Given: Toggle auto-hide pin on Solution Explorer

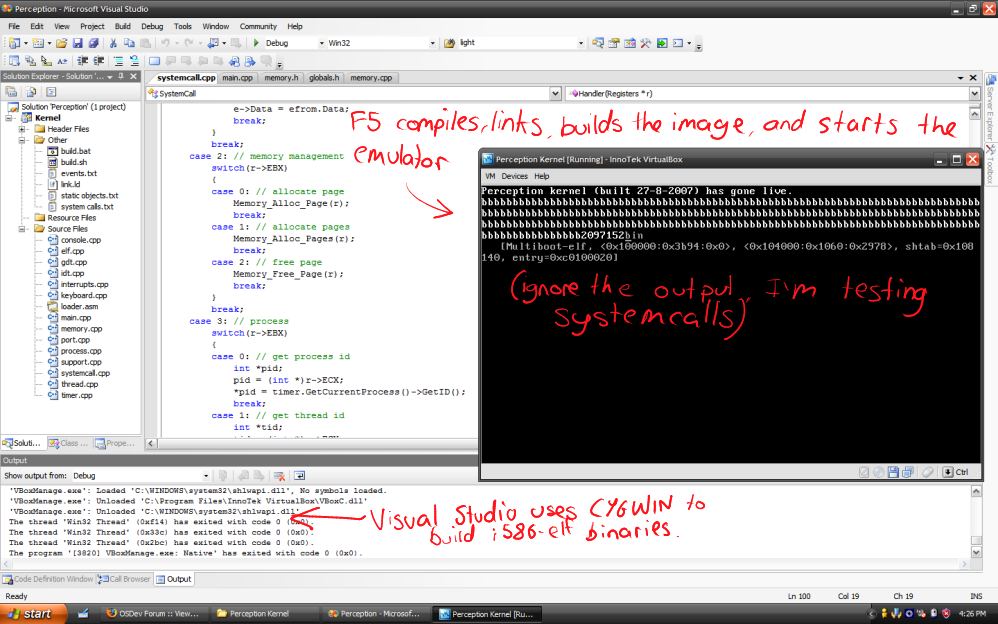Looking at the screenshot, I should [121, 76].
